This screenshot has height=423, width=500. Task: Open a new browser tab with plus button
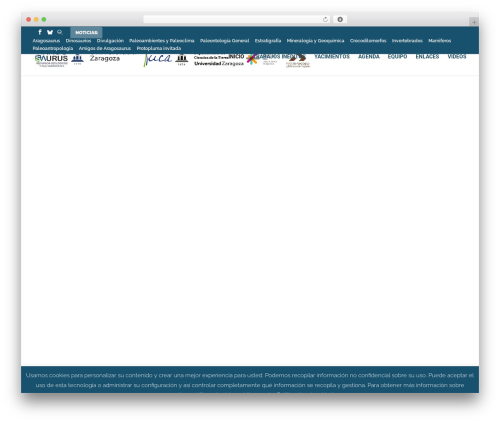point(474,22)
